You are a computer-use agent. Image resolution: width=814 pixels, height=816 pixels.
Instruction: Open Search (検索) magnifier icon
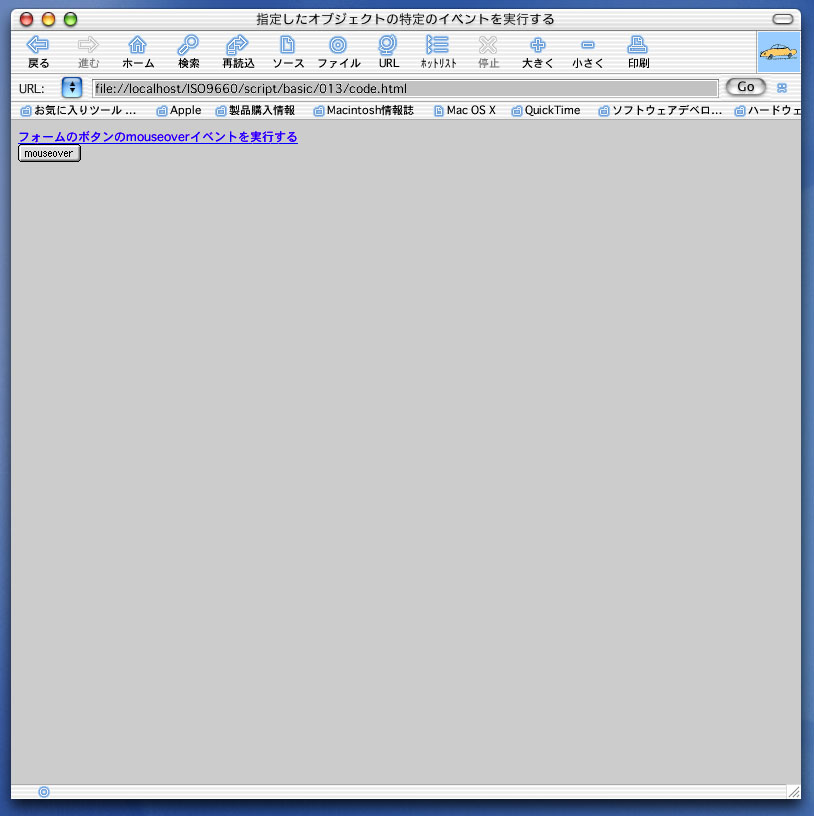(188, 45)
